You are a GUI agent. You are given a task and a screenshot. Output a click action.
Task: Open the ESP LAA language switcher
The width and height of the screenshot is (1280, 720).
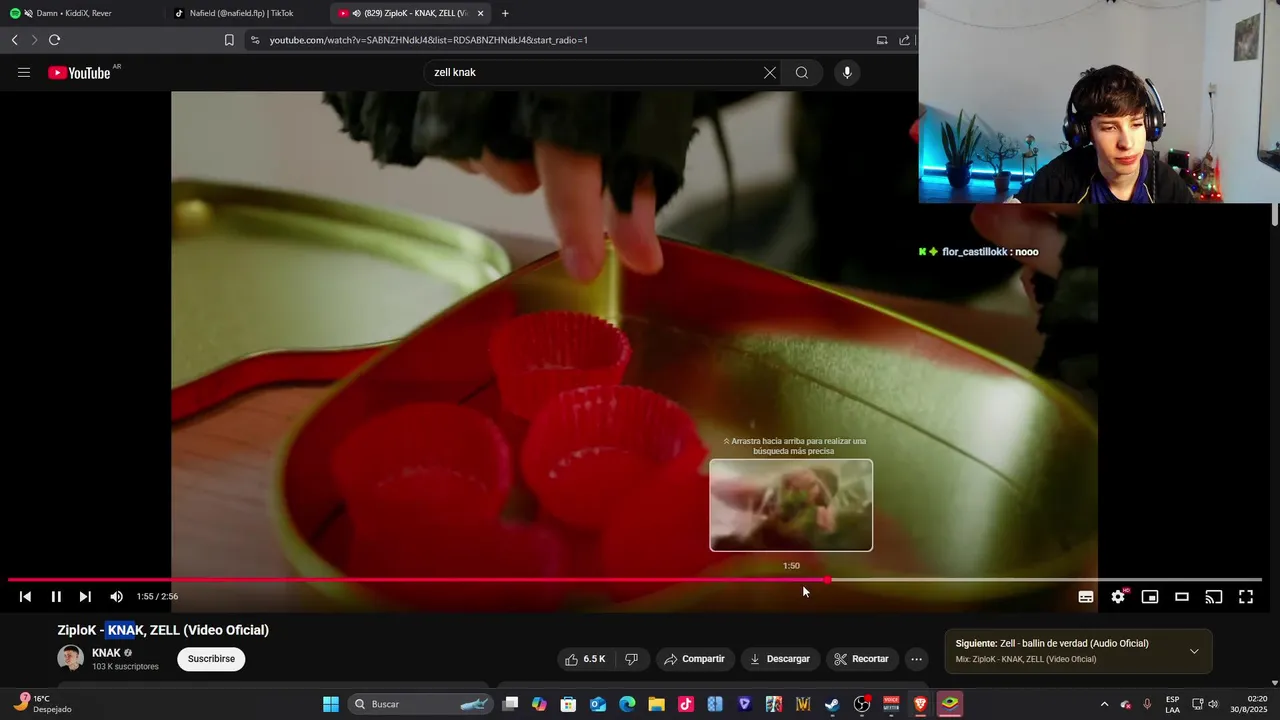(1172, 704)
